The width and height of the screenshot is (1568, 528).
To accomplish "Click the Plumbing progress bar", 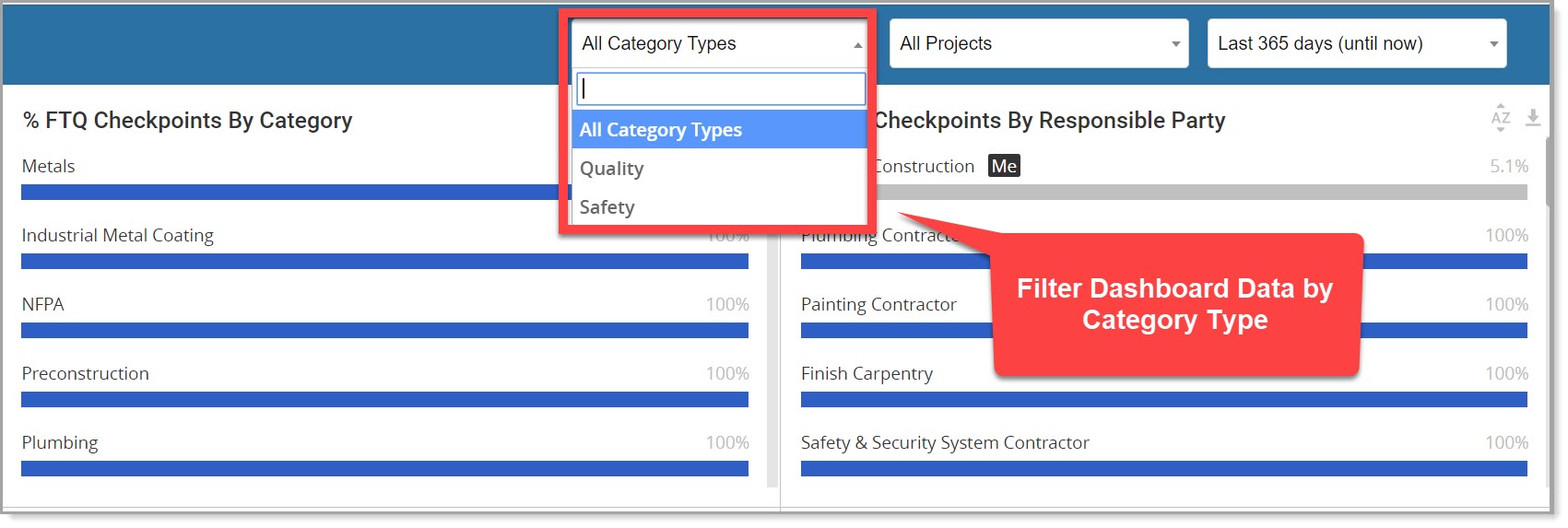I will pyautogui.click(x=384, y=468).
